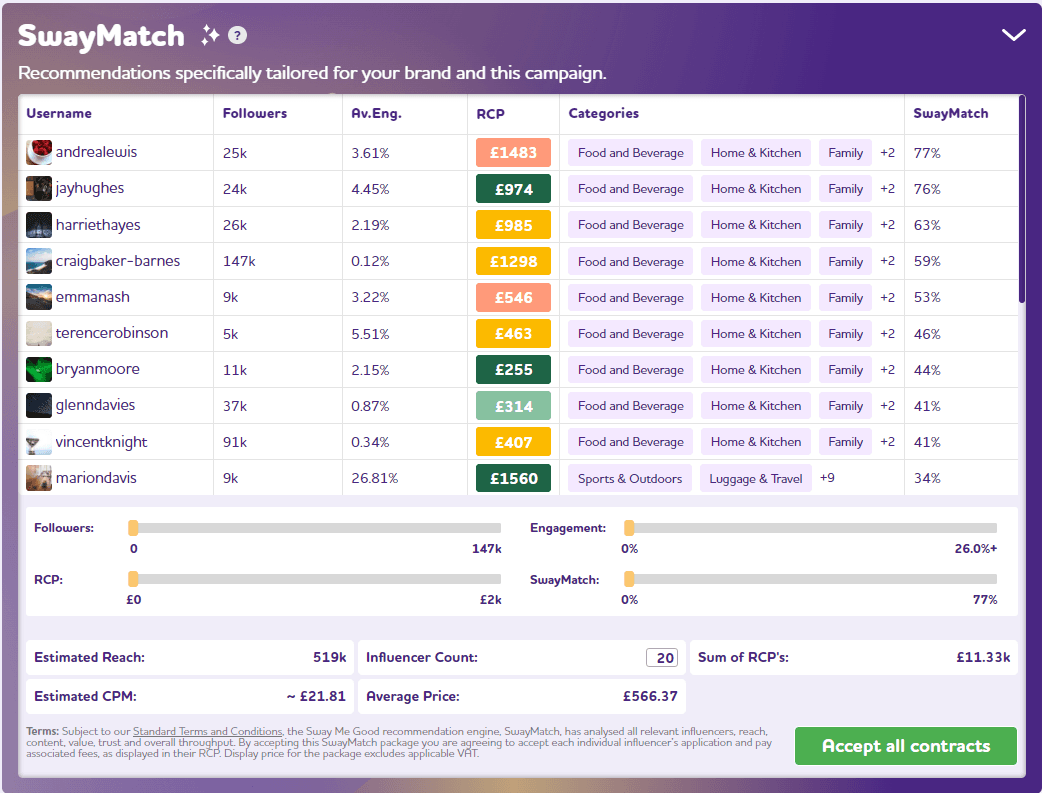Click Accept all contracts button
Viewport: 1042px width, 793px height.
tap(906, 746)
